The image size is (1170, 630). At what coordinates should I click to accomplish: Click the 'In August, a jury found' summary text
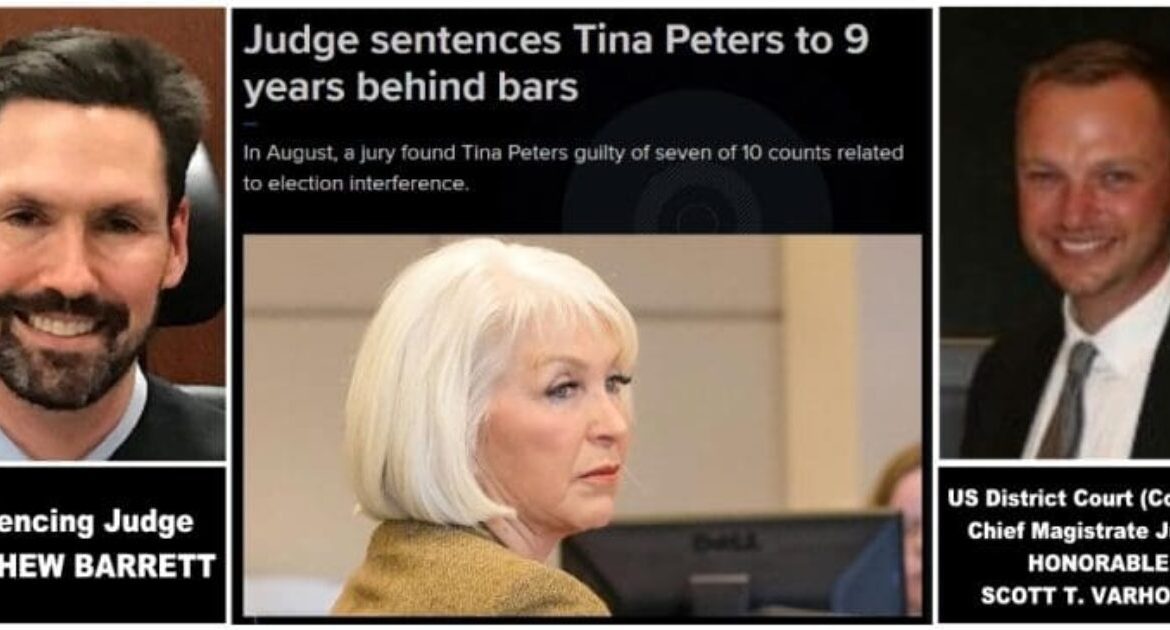click(573, 168)
